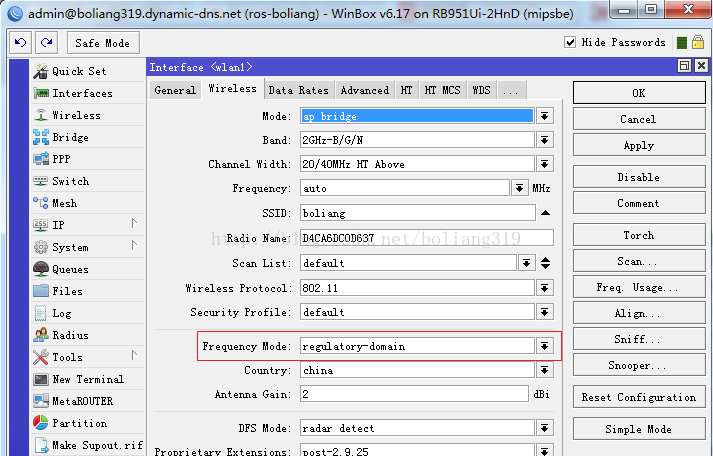The width and height of the screenshot is (713, 456).
Task: Open the Wireless Protocol dropdown
Action: [544, 288]
